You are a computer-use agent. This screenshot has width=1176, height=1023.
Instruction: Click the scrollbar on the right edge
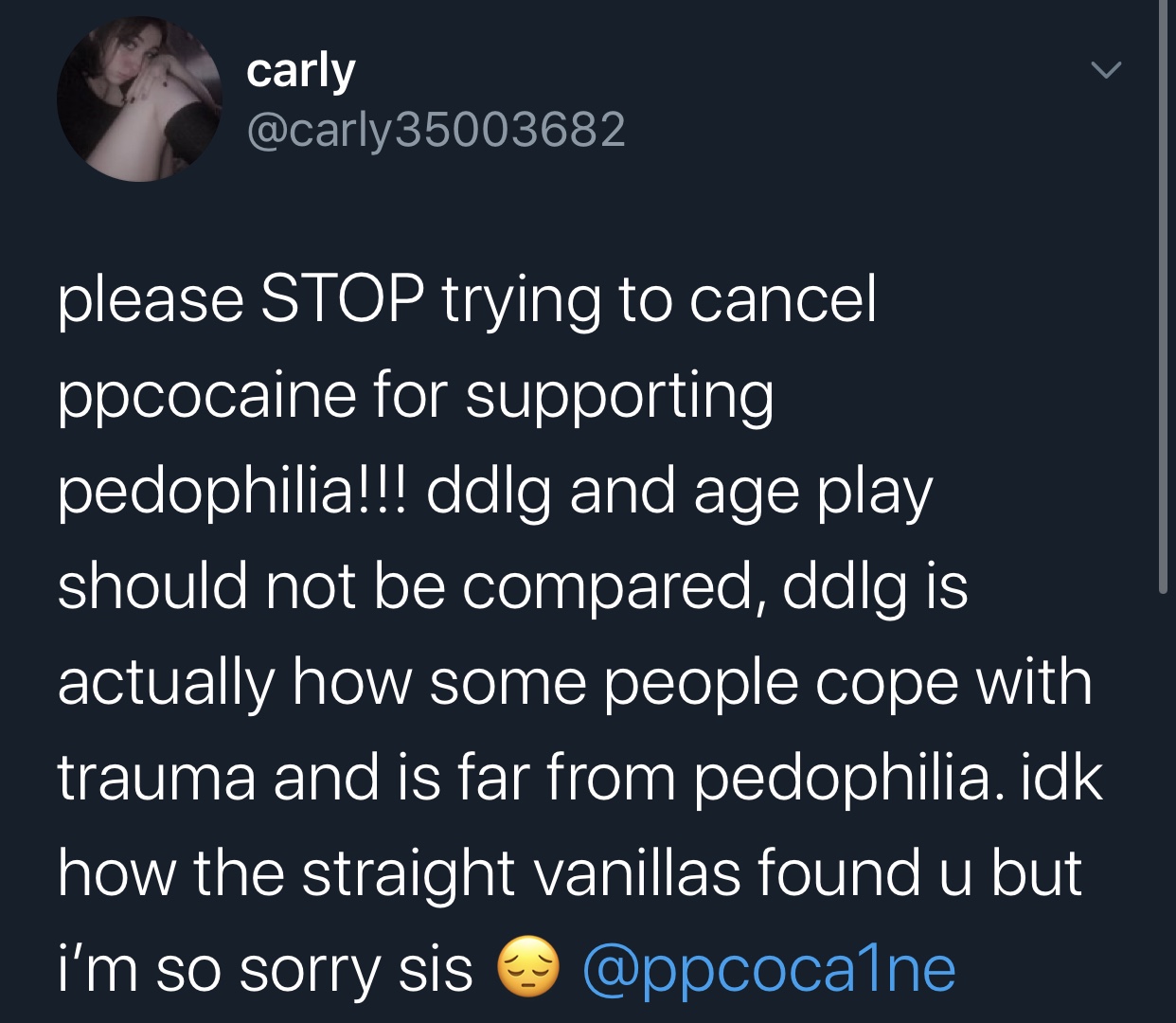point(1164,296)
